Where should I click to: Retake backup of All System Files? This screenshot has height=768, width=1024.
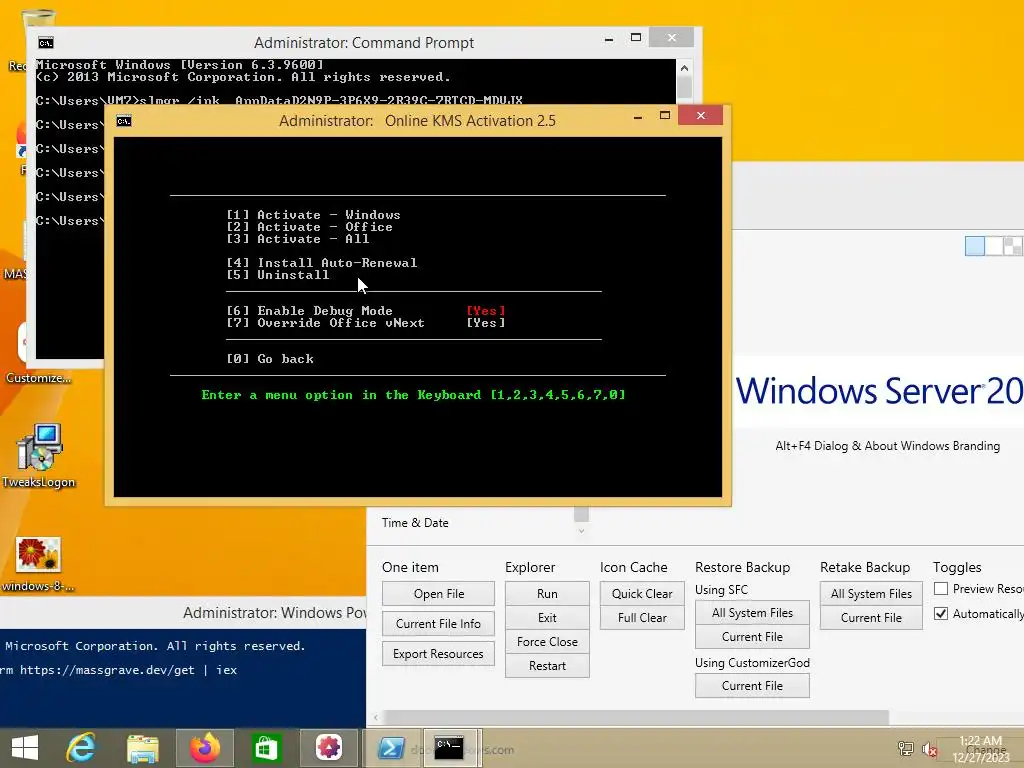pos(871,594)
